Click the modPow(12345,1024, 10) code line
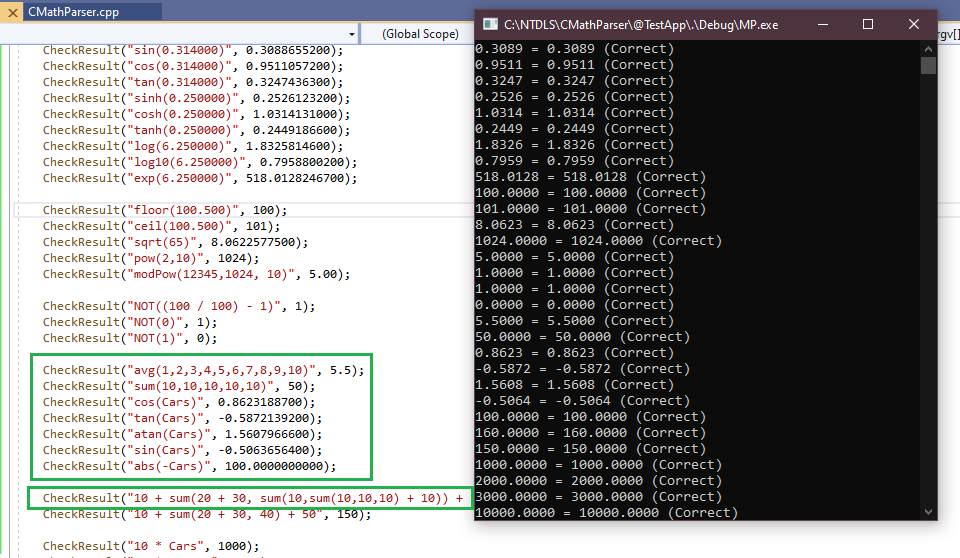This screenshot has width=960, height=558. [196, 274]
